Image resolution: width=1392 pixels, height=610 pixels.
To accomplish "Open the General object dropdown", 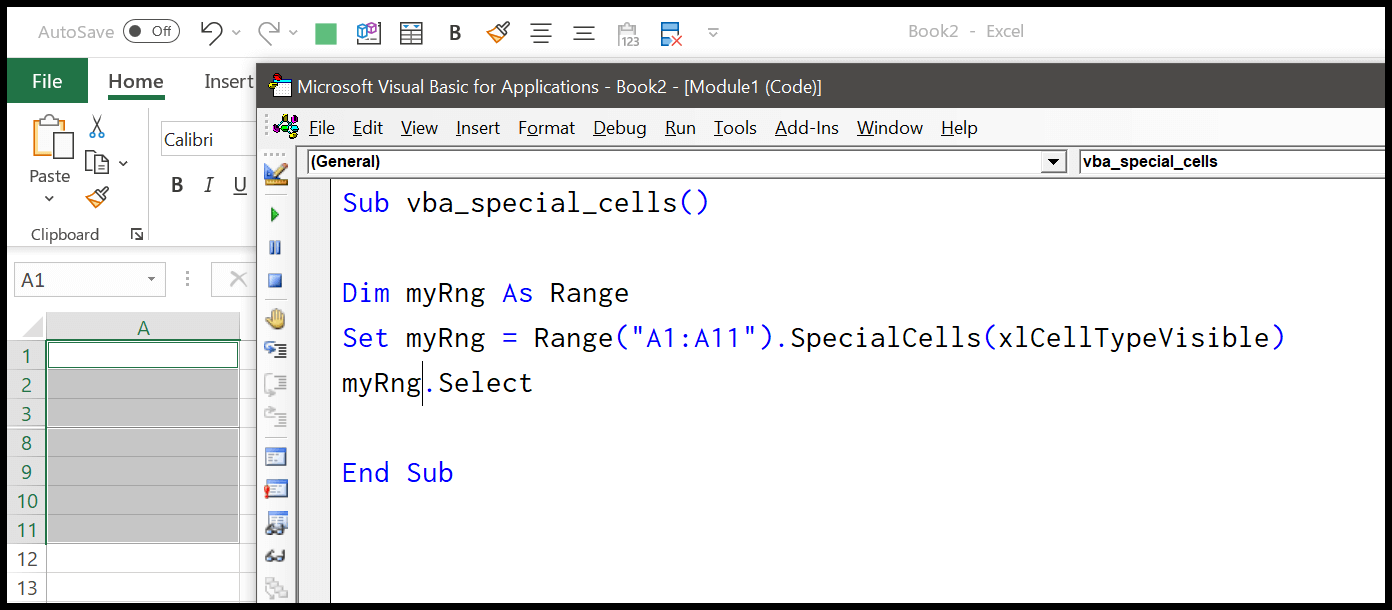I will click(1054, 161).
